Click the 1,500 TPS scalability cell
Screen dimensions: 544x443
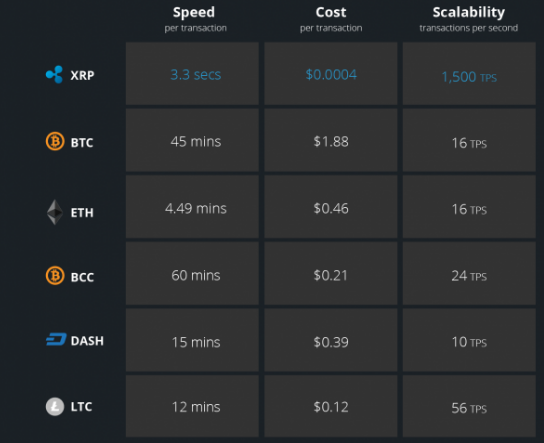click(x=469, y=74)
